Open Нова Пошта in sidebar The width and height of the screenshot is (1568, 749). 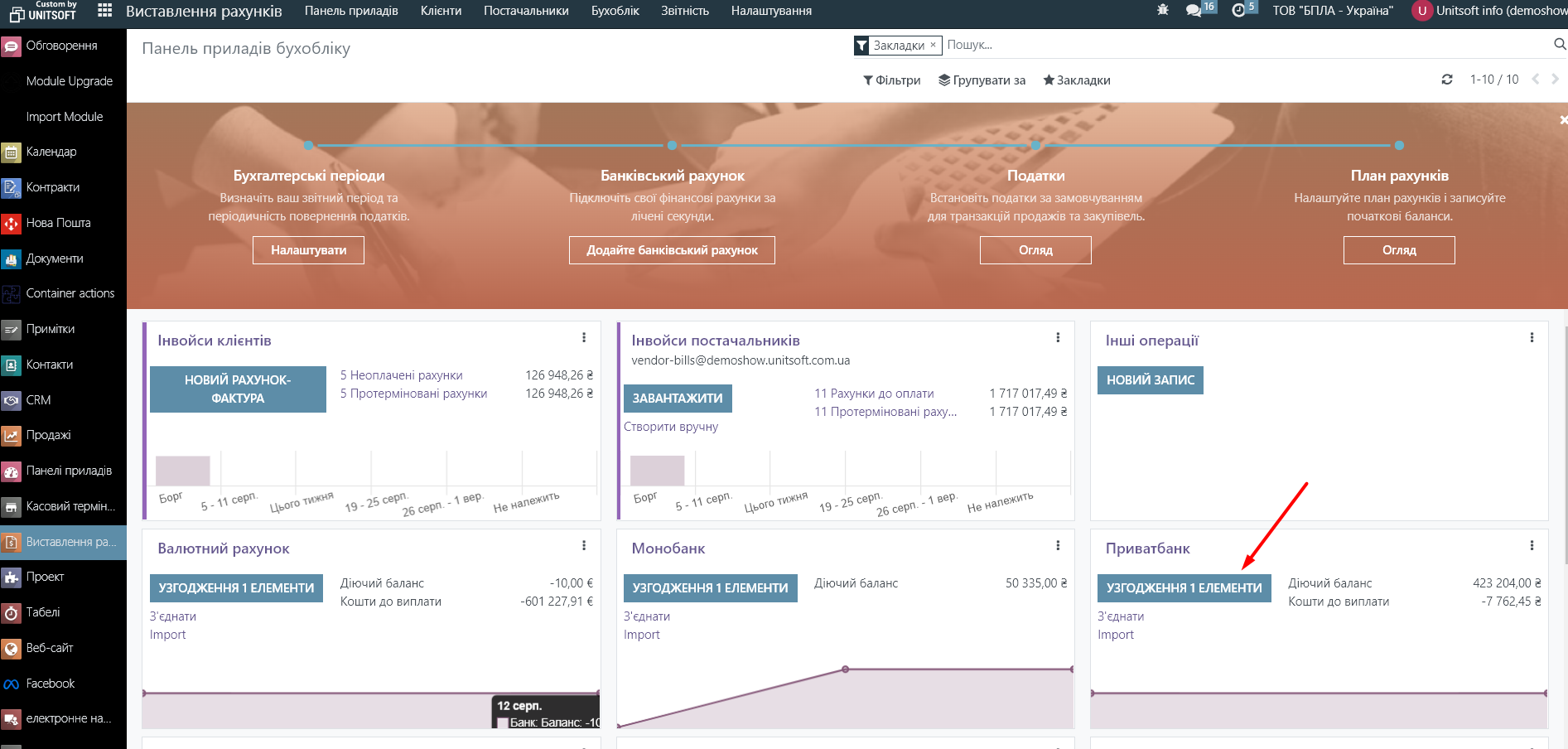[x=58, y=223]
